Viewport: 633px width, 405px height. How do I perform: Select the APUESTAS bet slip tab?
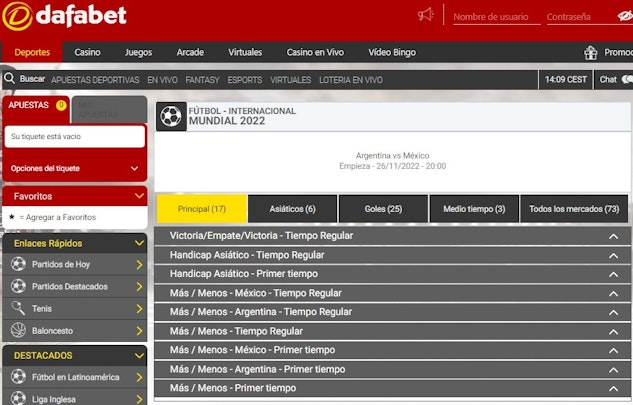coord(36,108)
